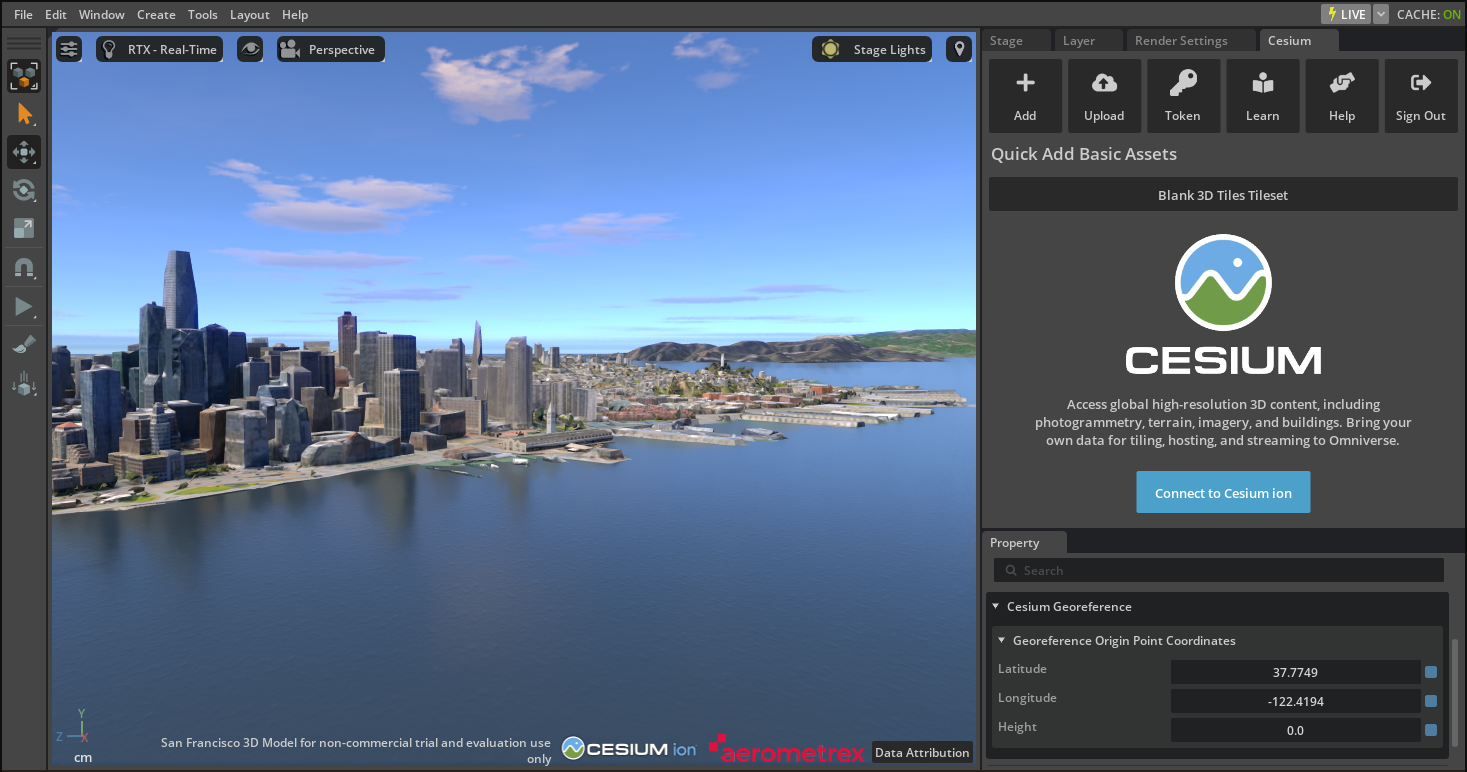Toggle the viewport visibility eye icon
1467x772 pixels.
250,48
